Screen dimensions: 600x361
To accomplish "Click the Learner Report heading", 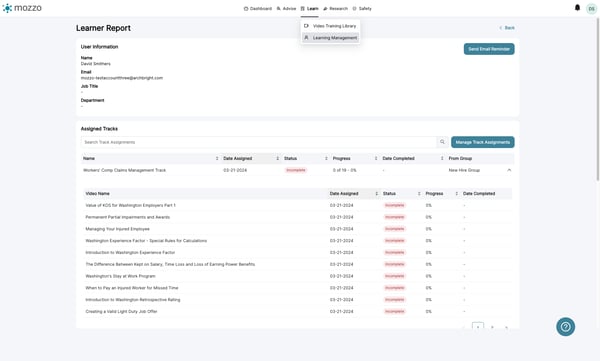I will 103,28.
